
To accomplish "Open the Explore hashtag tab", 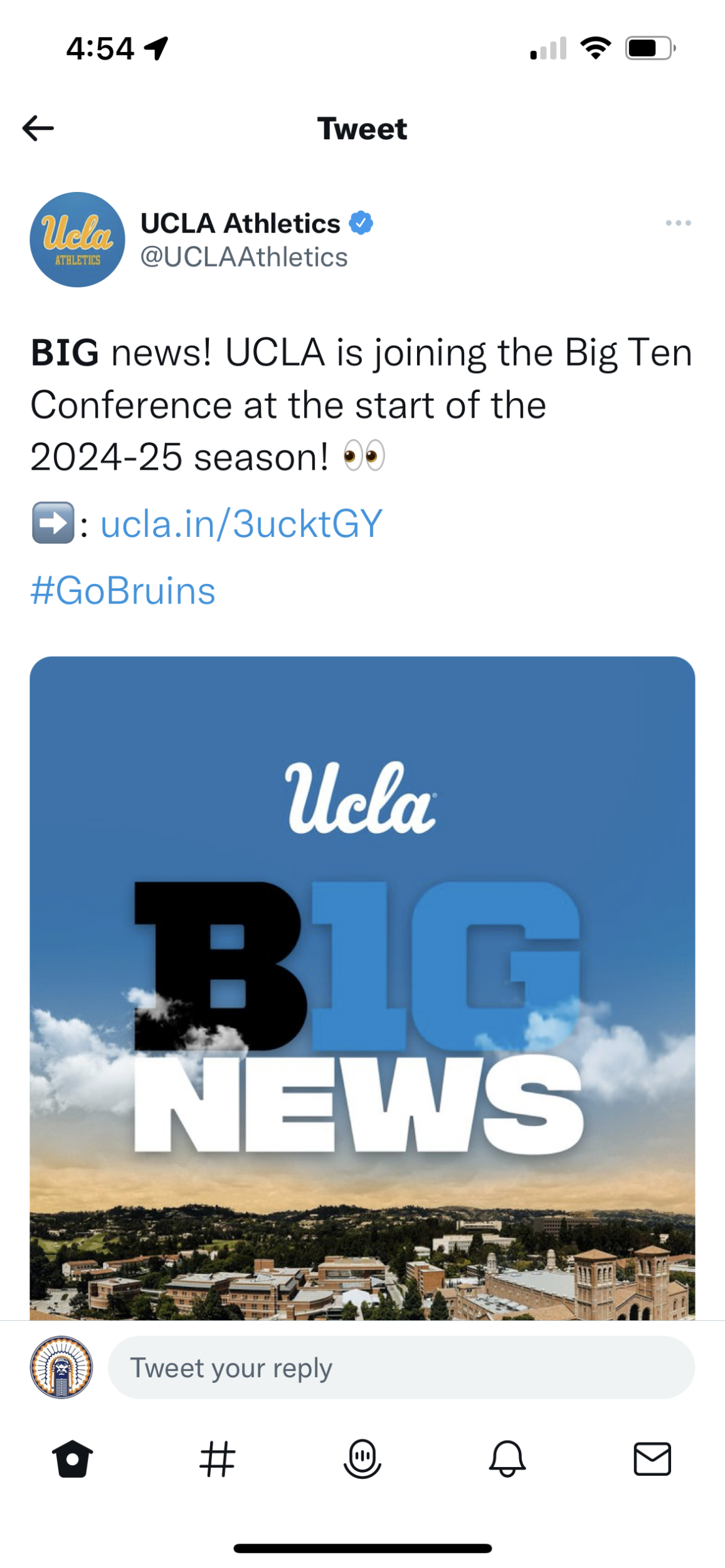I will 217,1459.
